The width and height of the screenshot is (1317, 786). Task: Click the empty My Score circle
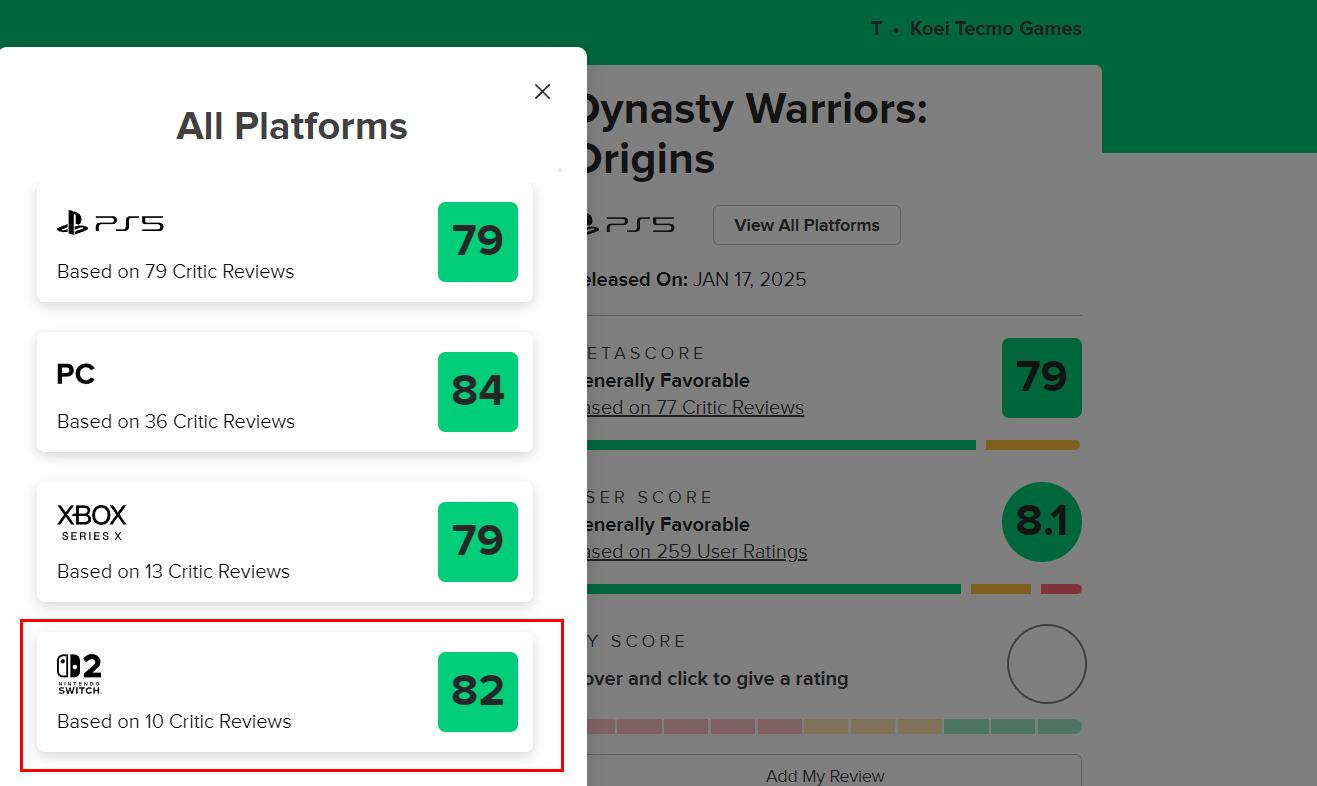(x=1046, y=664)
